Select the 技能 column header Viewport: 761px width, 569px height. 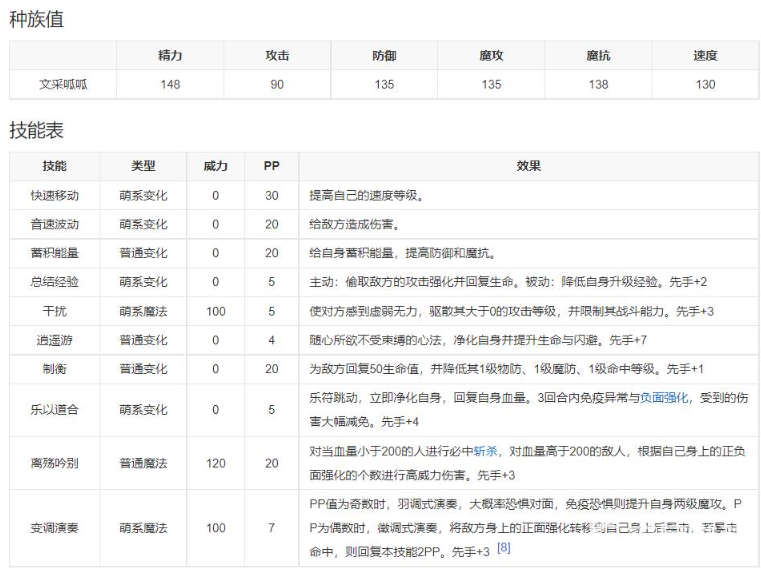(x=54, y=166)
